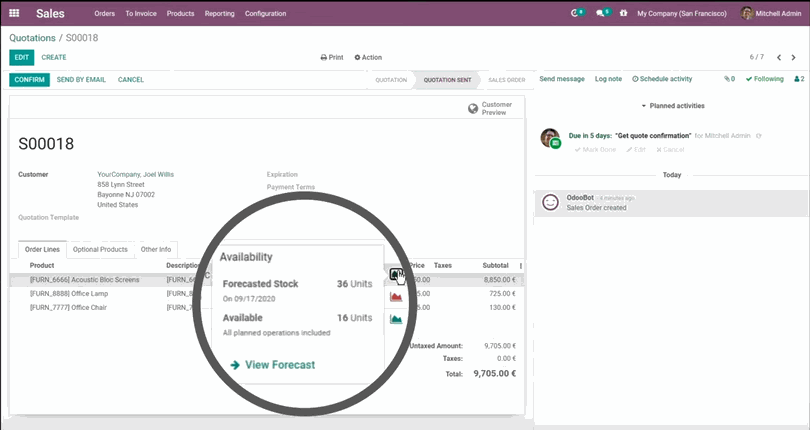The width and height of the screenshot is (810, 430).
Task: Open the followers list icon
Action: click(799, 79)
